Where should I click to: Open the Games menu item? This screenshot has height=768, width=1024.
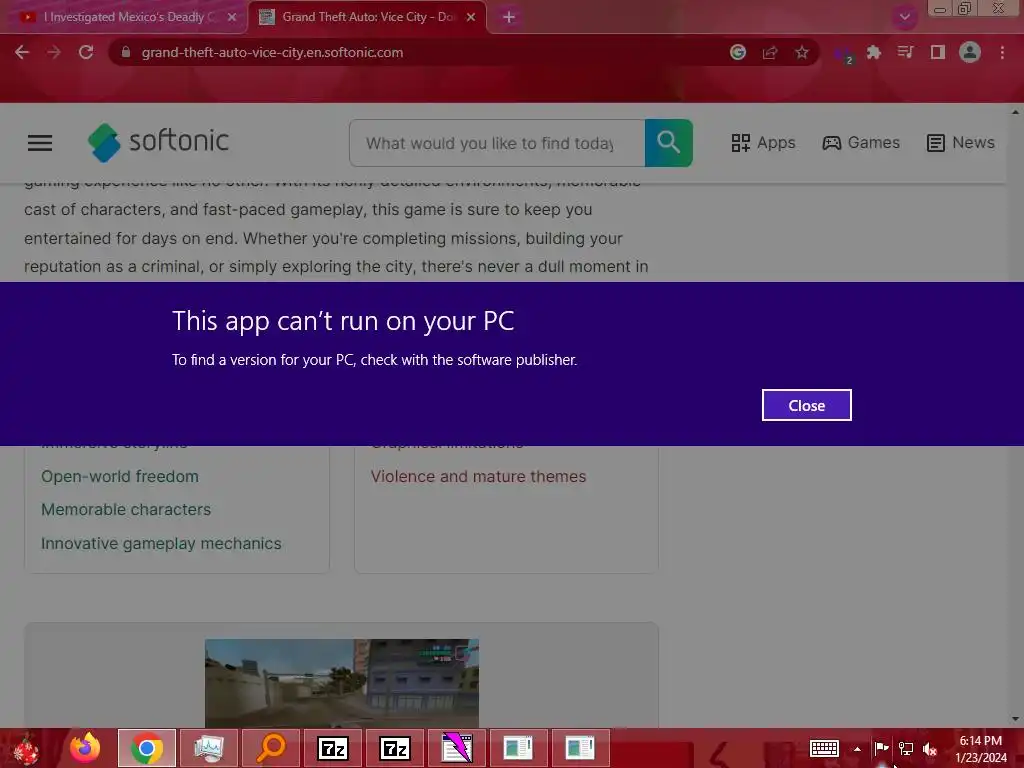[861, 142]
